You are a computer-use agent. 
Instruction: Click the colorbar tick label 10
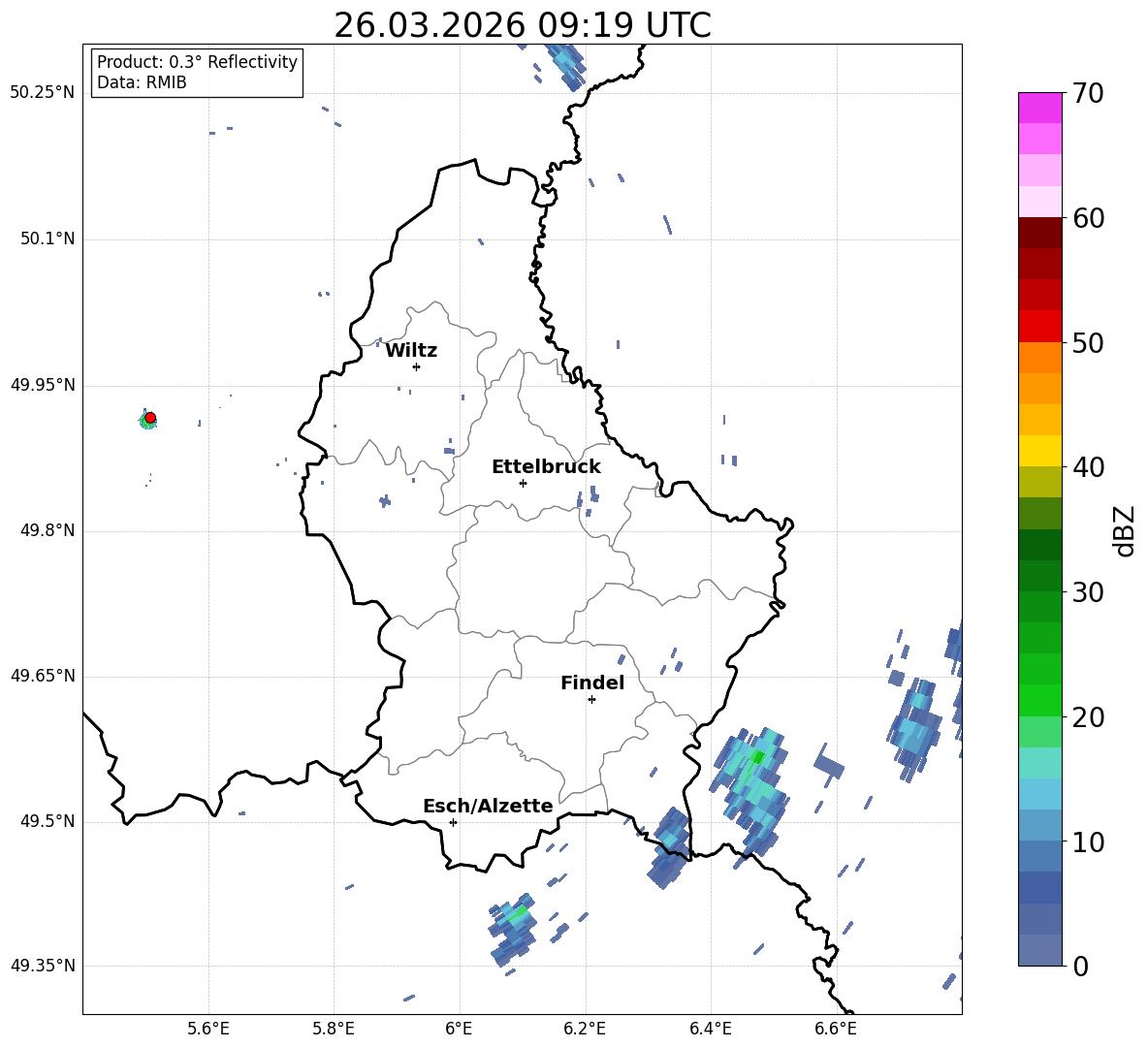[x=1088, y=842]
